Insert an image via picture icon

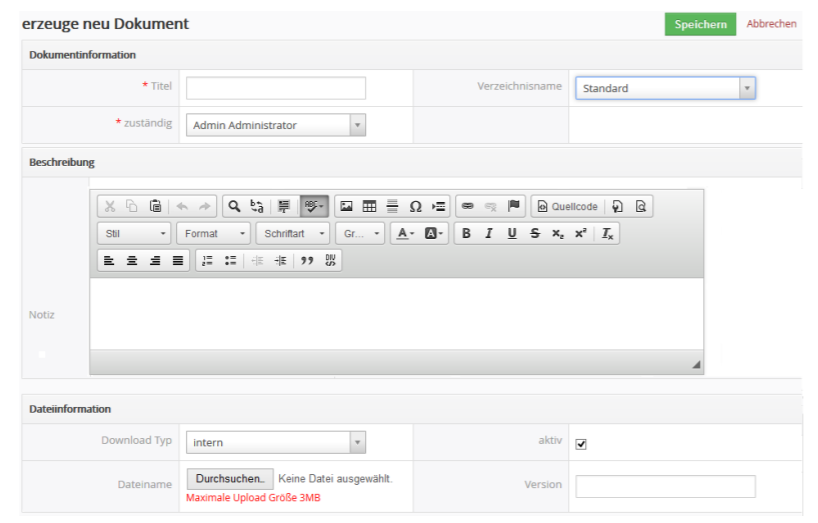[346, 206]
